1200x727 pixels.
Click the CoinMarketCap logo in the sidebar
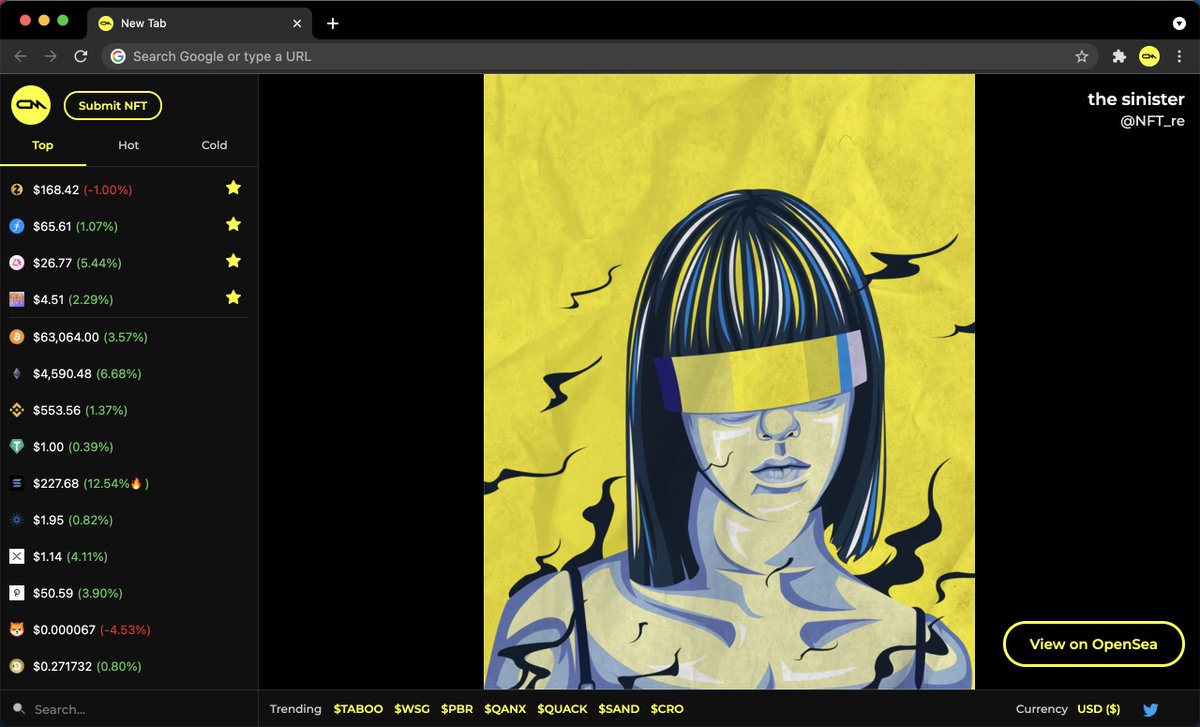click(x=31, y=105)
